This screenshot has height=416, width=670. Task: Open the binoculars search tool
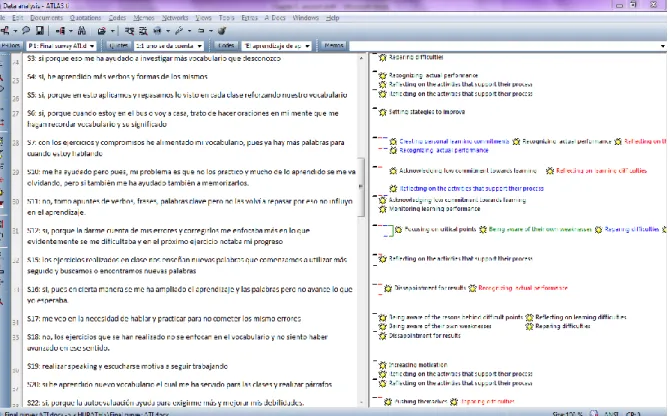pos(82,31)
